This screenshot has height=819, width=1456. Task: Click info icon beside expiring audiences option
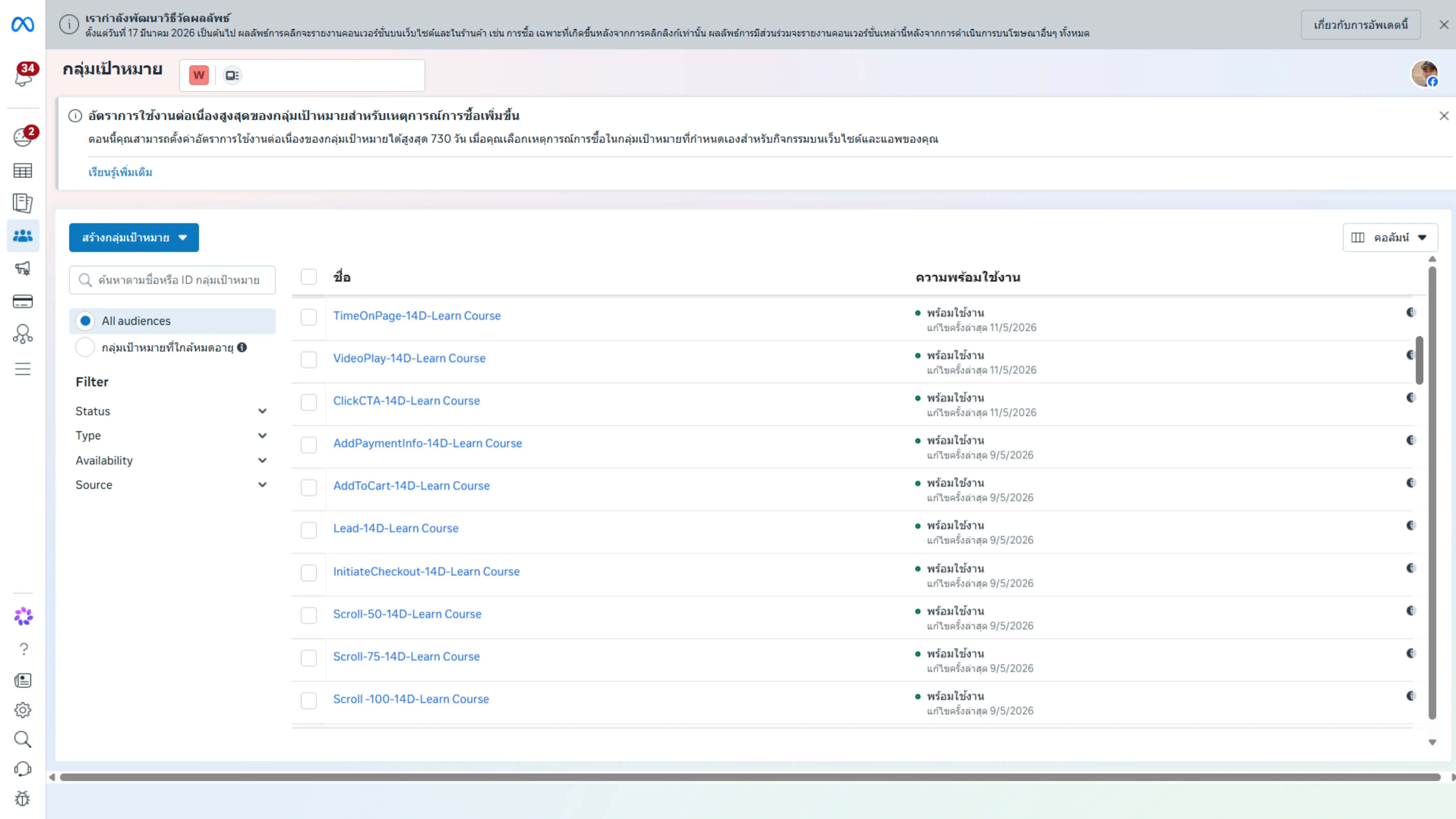click(242, 347)
